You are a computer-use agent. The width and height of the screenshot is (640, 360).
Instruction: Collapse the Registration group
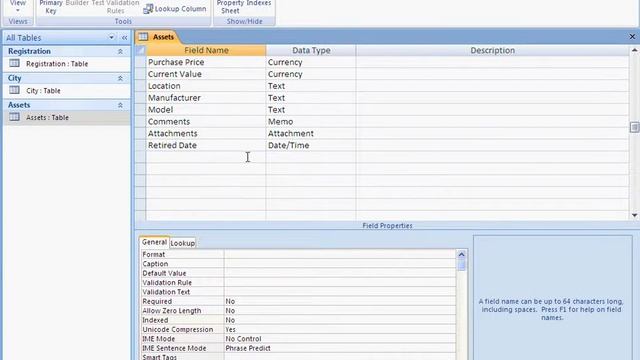[x=120, y=51]
